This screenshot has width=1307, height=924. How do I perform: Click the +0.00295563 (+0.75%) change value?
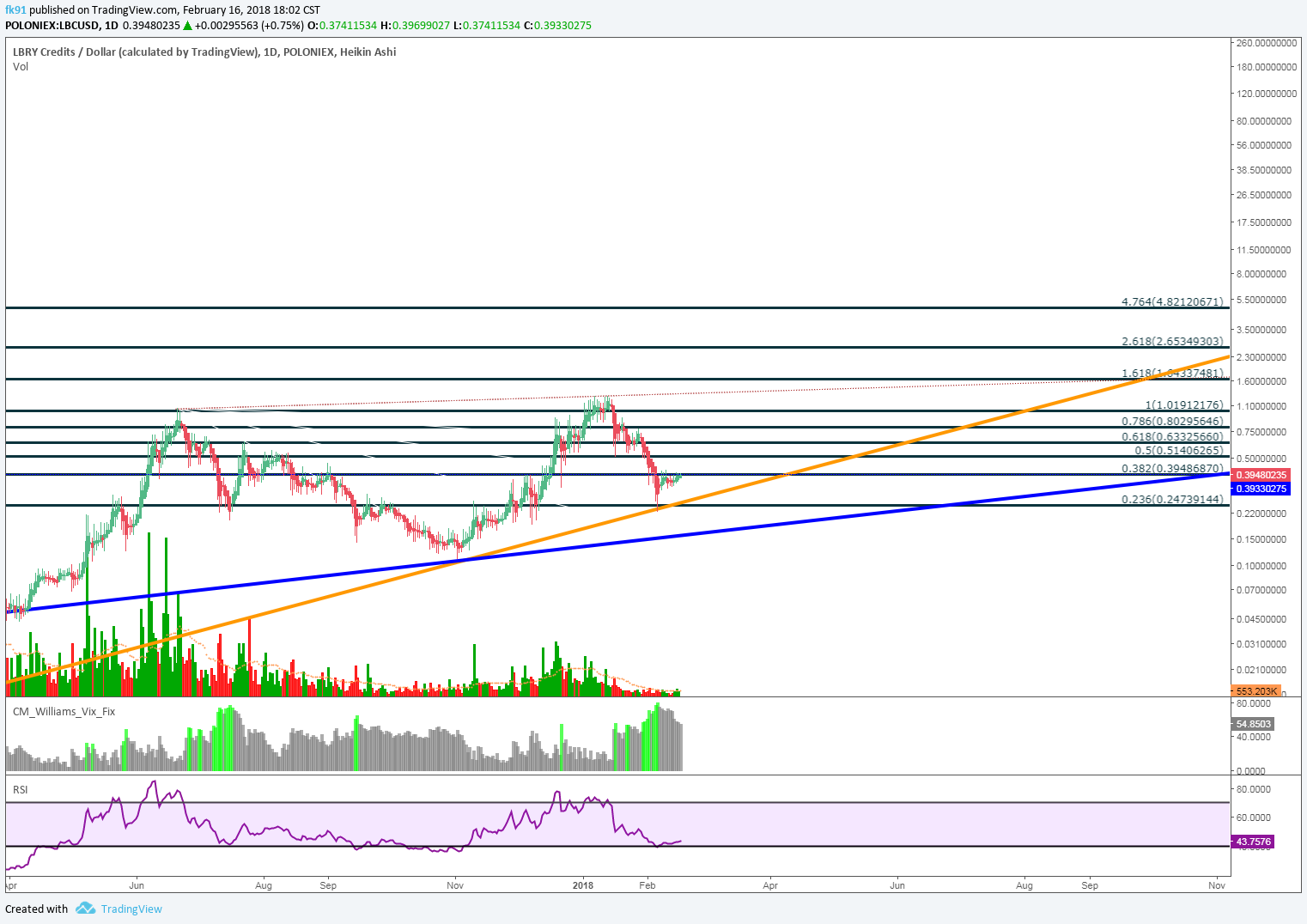(x=249, y=25)
